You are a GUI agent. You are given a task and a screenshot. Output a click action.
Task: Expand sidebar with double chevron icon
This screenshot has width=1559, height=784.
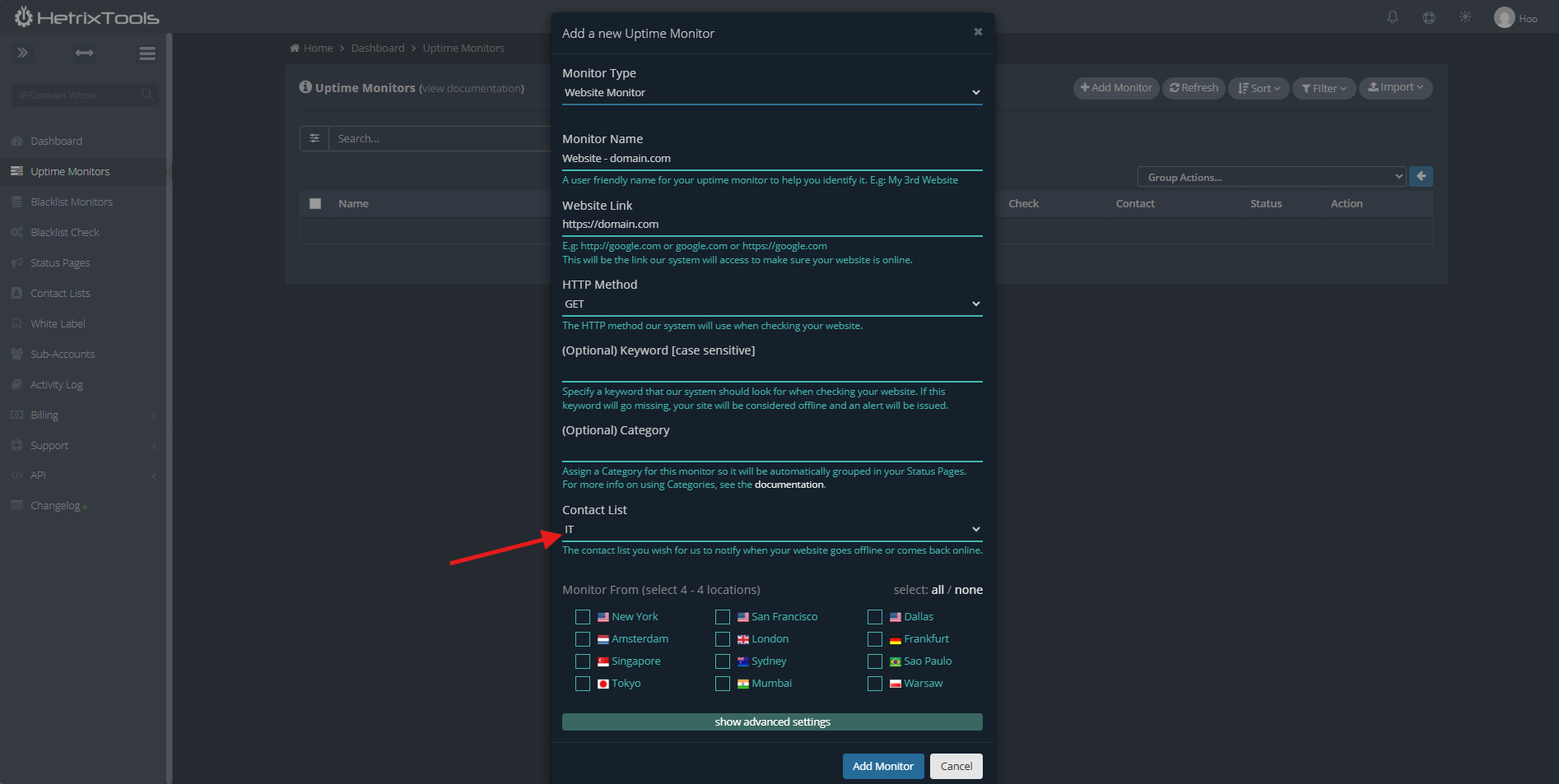[22, 53]
